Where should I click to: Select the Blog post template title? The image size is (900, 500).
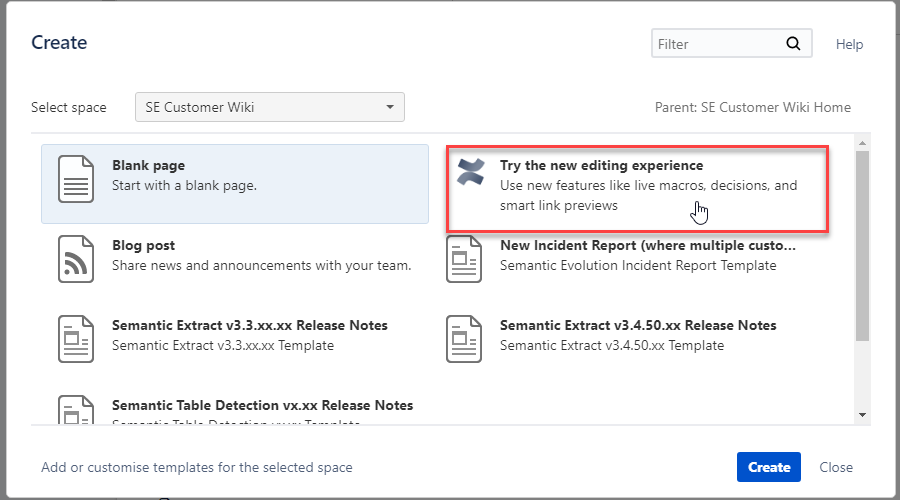pos(143,245)
